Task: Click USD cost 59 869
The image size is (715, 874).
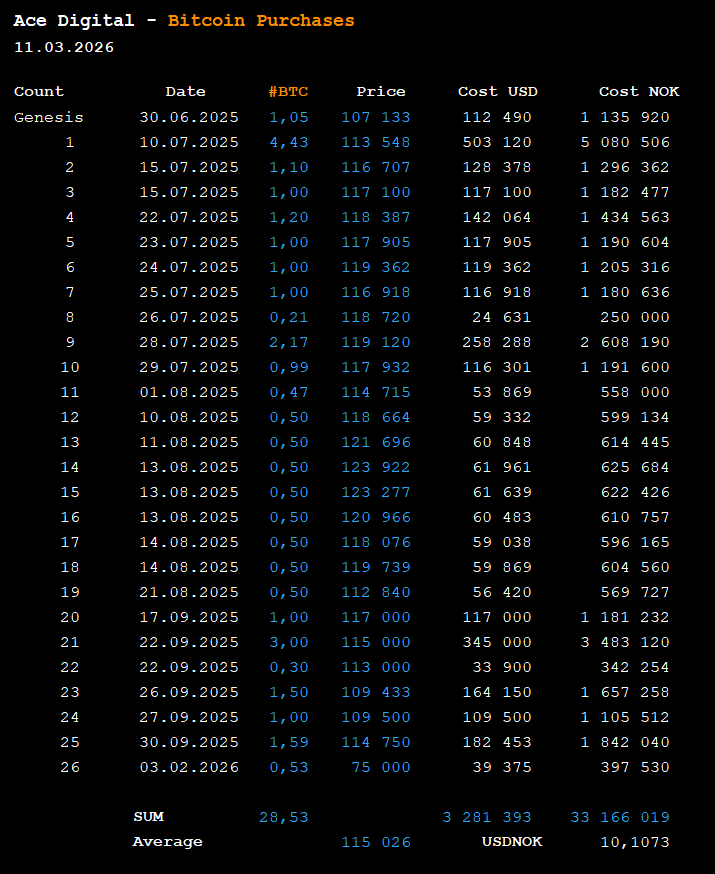Action: 502,567
